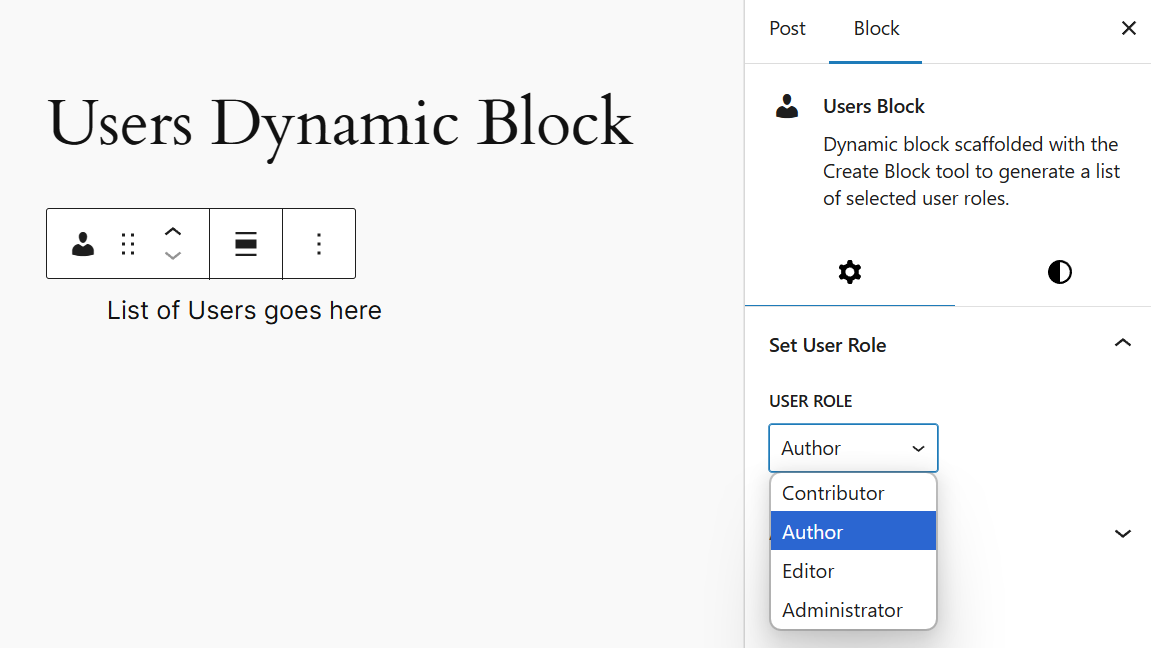Move block down with the down arrow
1151x648 pixels.
[173, 256]
